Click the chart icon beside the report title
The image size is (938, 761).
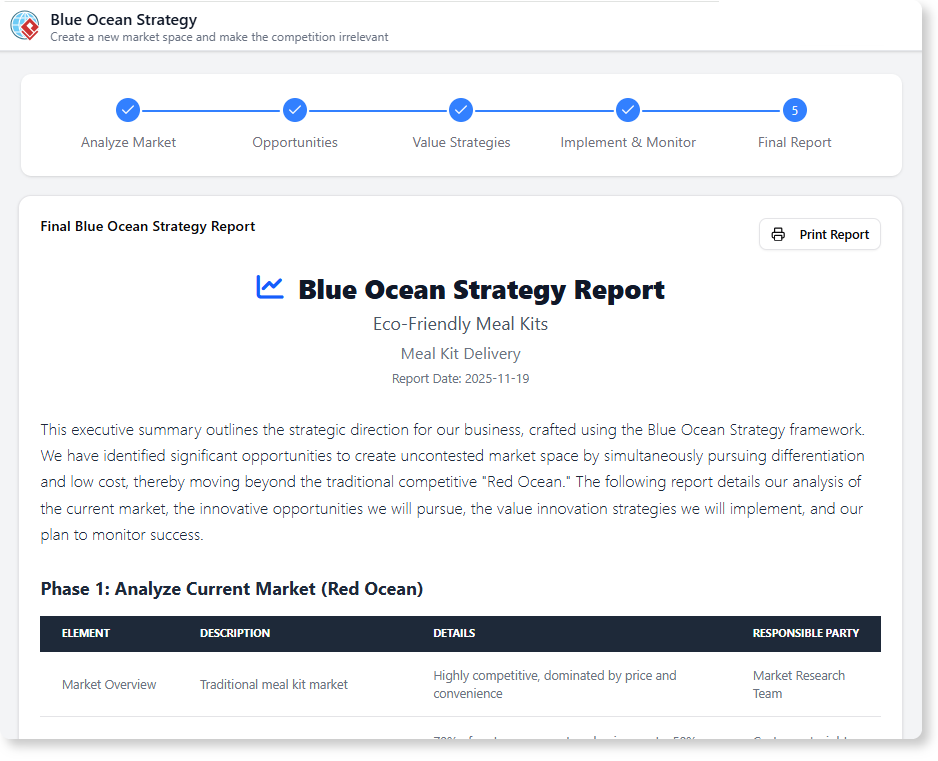click(270, 288)
